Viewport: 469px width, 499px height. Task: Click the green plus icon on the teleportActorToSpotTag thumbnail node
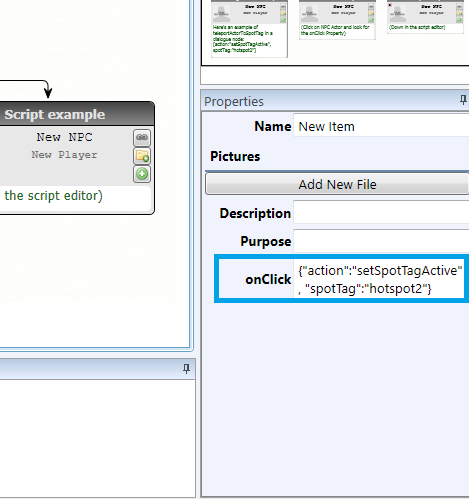click(x=283, y=20)
